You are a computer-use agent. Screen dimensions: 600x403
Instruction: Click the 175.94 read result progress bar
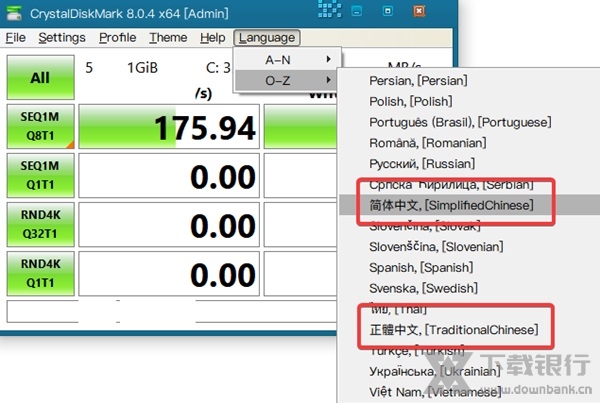click(166, 128)
